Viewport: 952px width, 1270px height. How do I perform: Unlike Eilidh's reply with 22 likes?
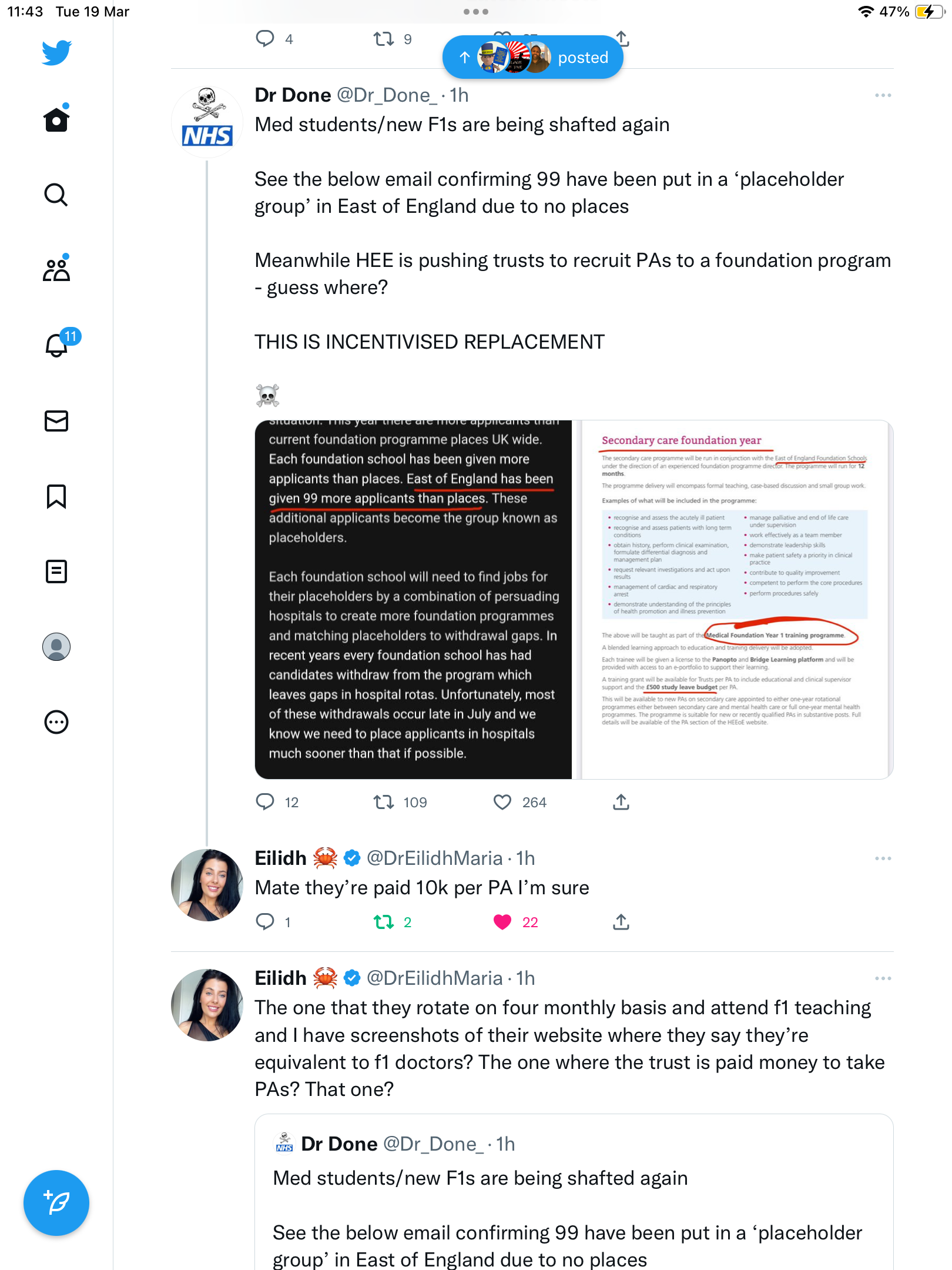tap(502, 922)
